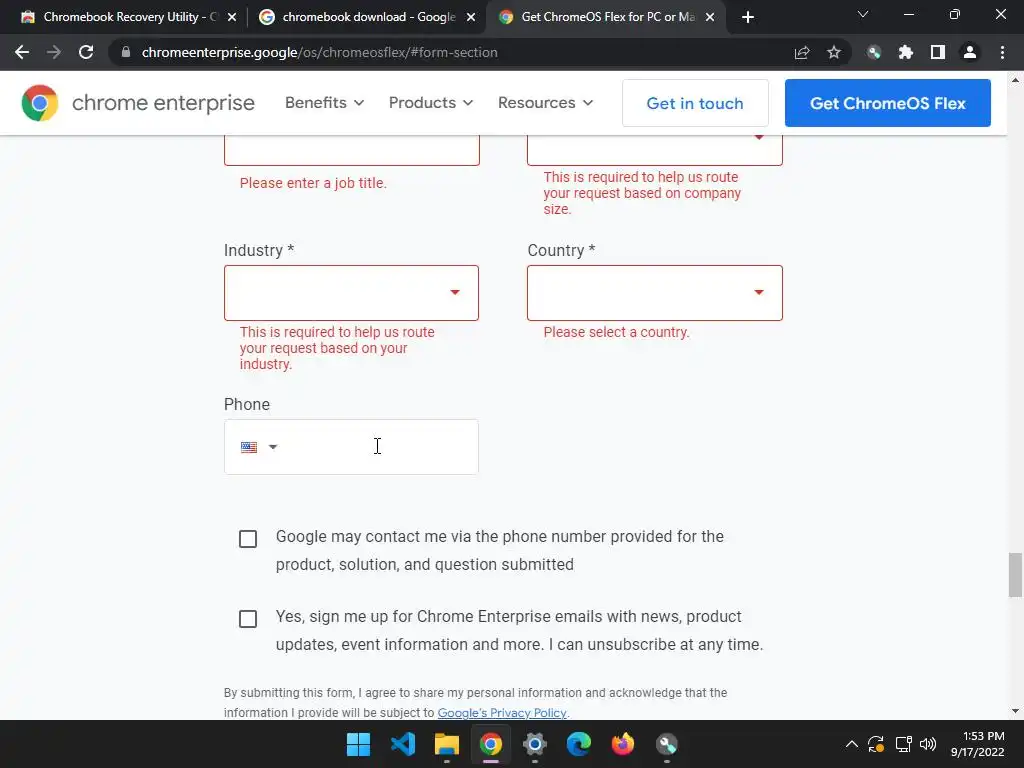The width and height of the screenshot is (1024, 768).
Task: Open the Industry dropdown
Action: 351,293
